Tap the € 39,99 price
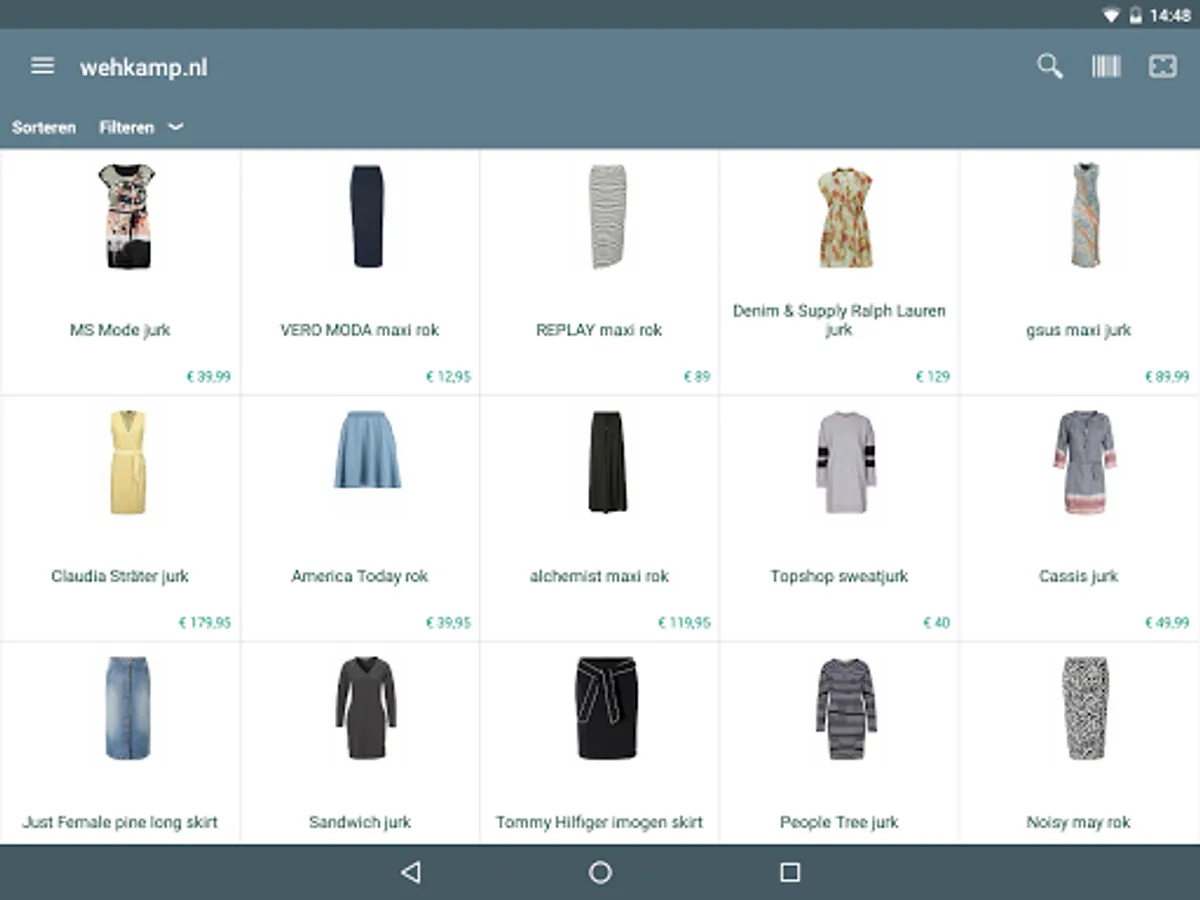 click(x=209, y=377)
